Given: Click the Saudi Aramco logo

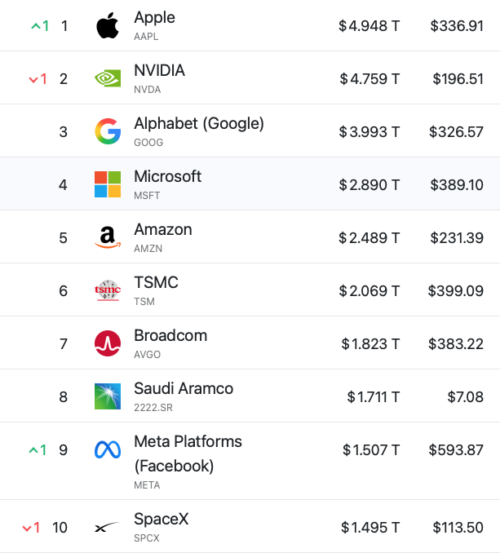Looking at the screenshot, I should 108,396.
